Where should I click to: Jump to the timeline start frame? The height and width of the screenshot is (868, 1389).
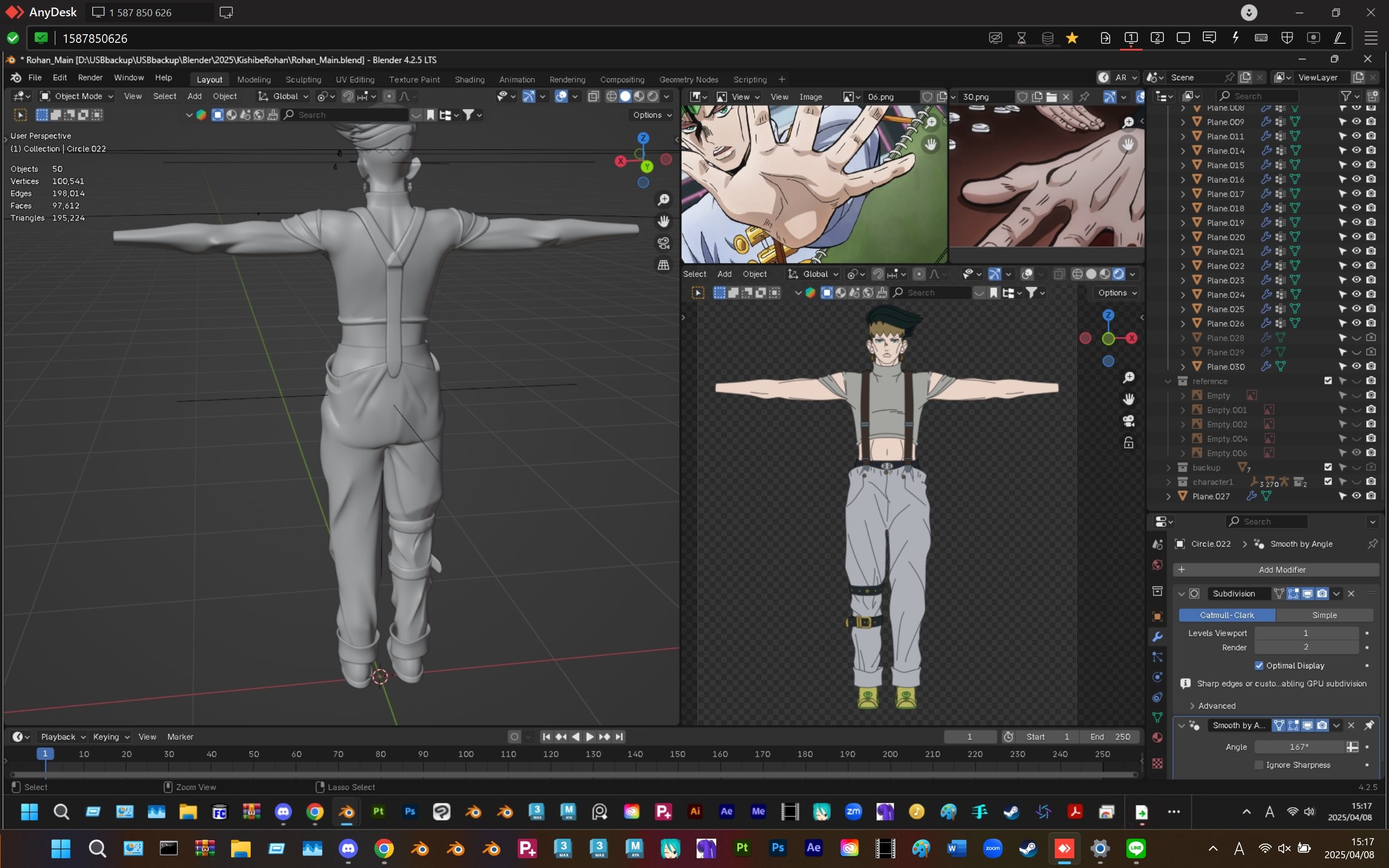click(x=546, y=737)
